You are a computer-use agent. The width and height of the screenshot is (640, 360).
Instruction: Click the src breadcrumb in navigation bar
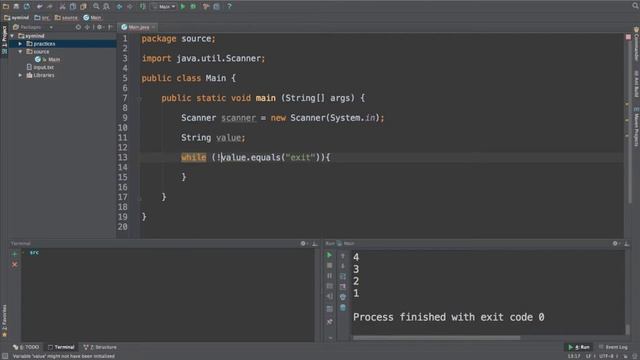click(42, 18)
